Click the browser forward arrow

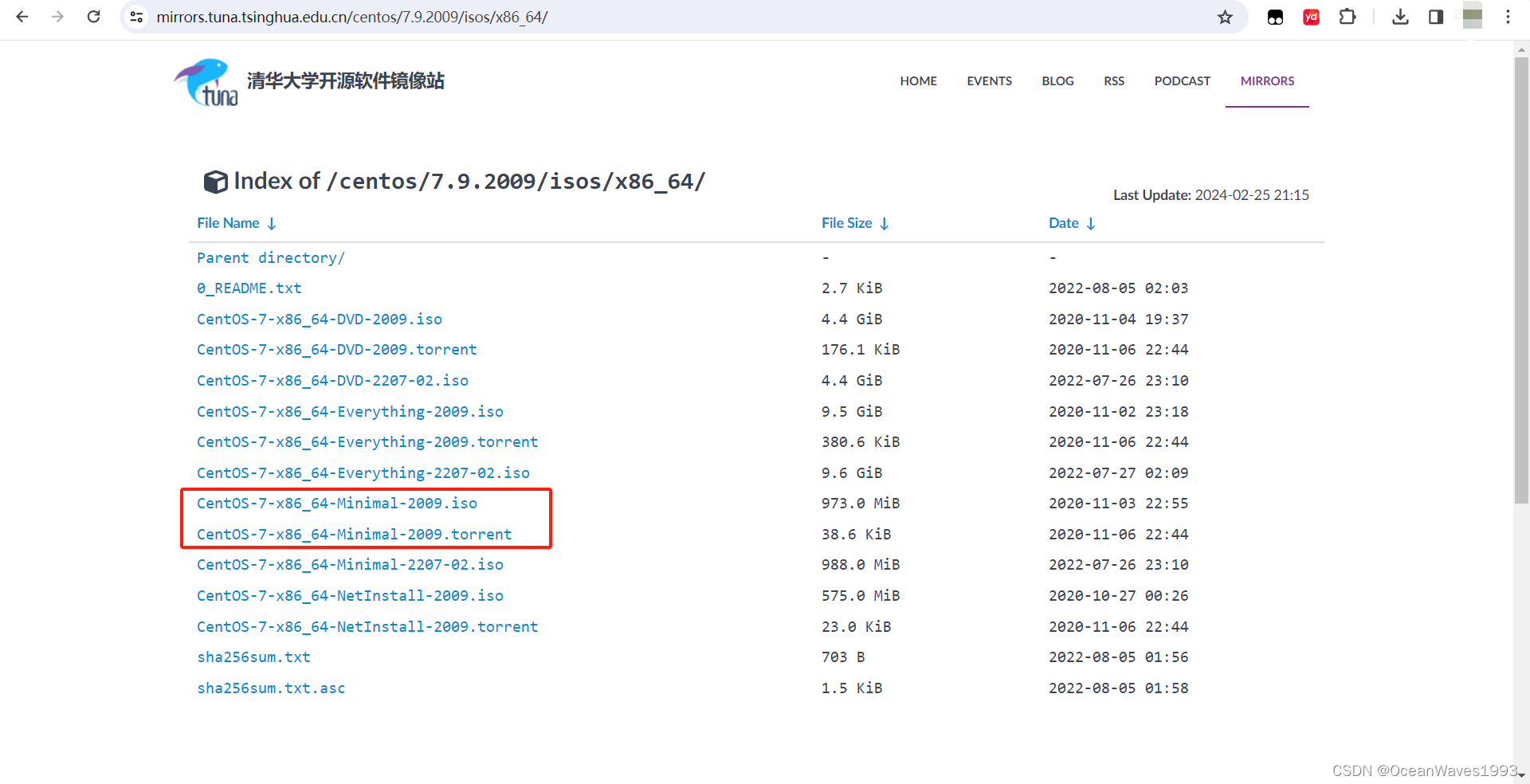(x=57, y=17)
